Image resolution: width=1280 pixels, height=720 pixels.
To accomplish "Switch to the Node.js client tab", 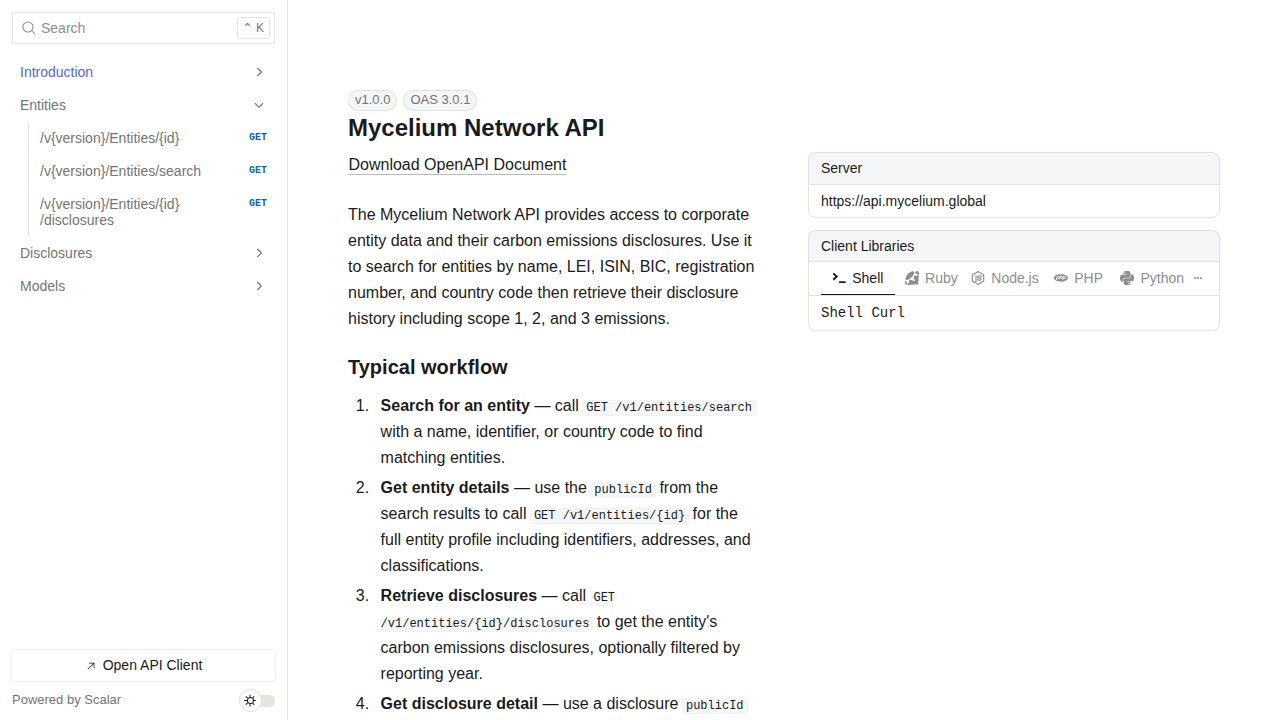I will click(1005, 278).
